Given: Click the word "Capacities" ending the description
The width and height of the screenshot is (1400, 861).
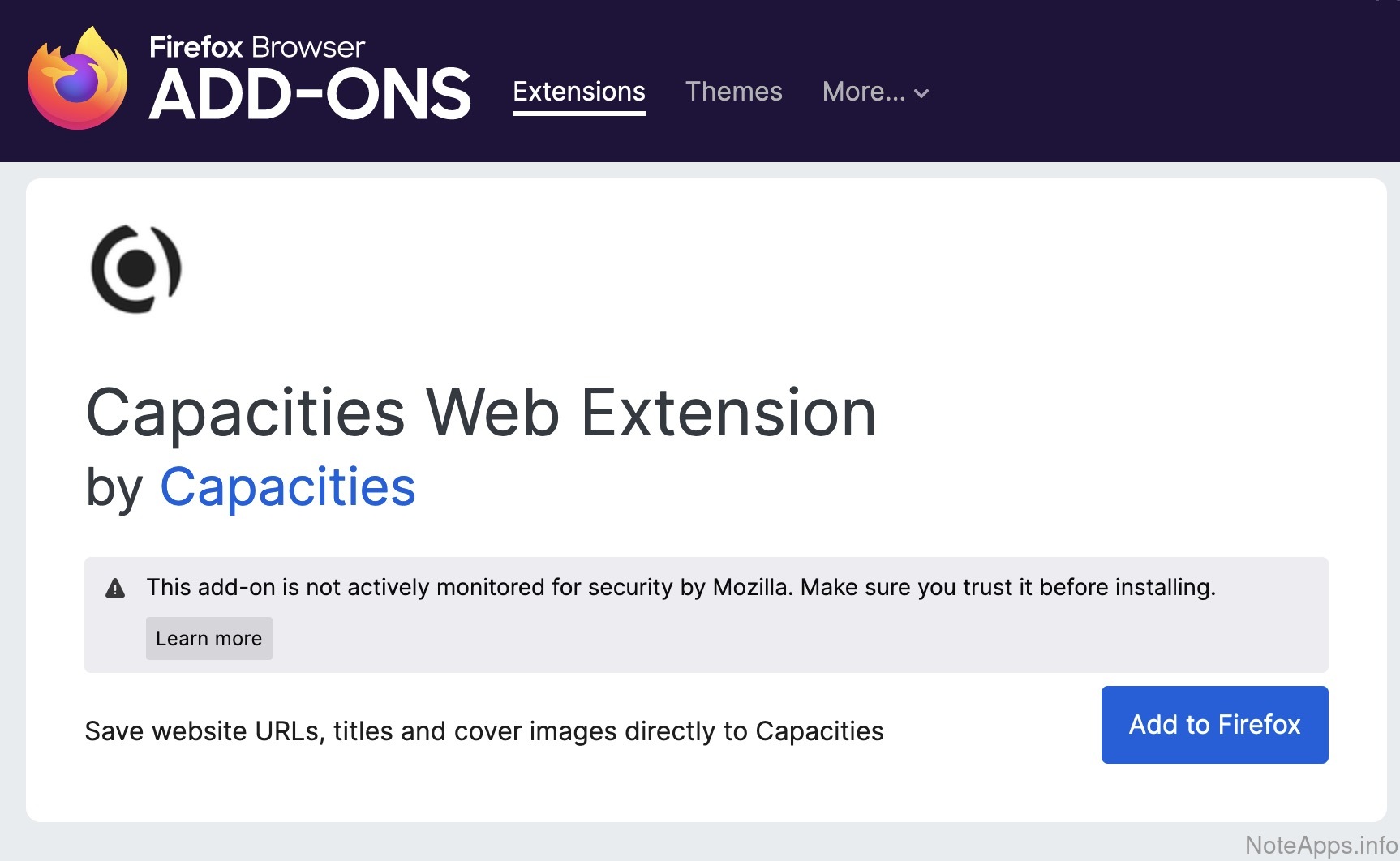Looking at the screenshot, I should click(x=819, y=731).
